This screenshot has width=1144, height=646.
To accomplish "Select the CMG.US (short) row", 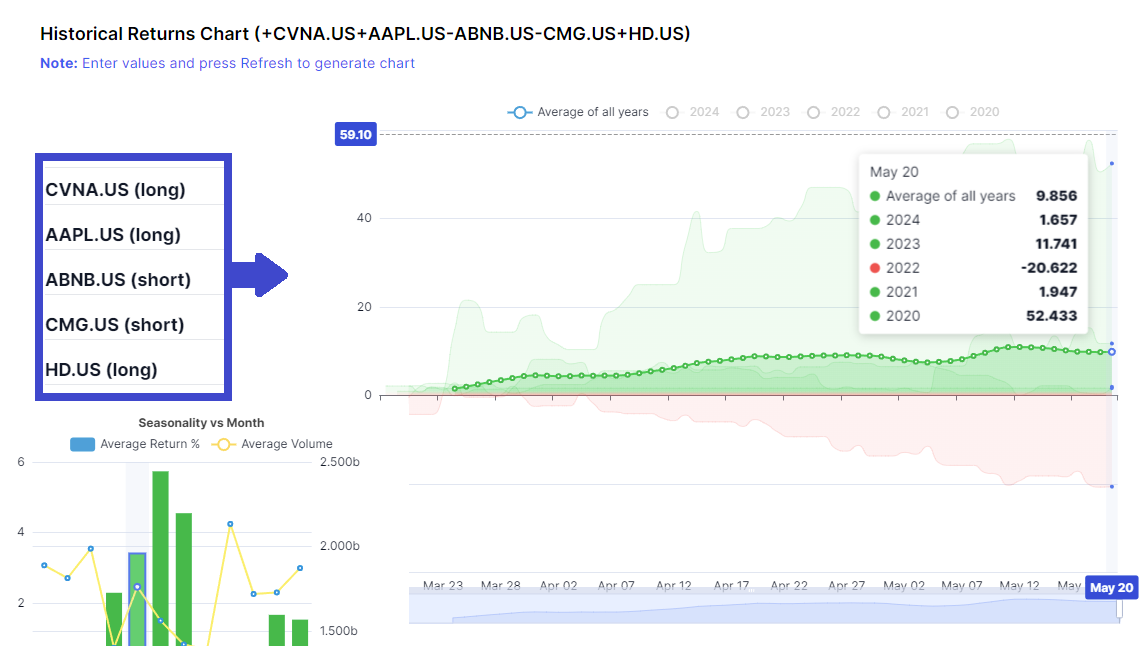I will [134, 325].
